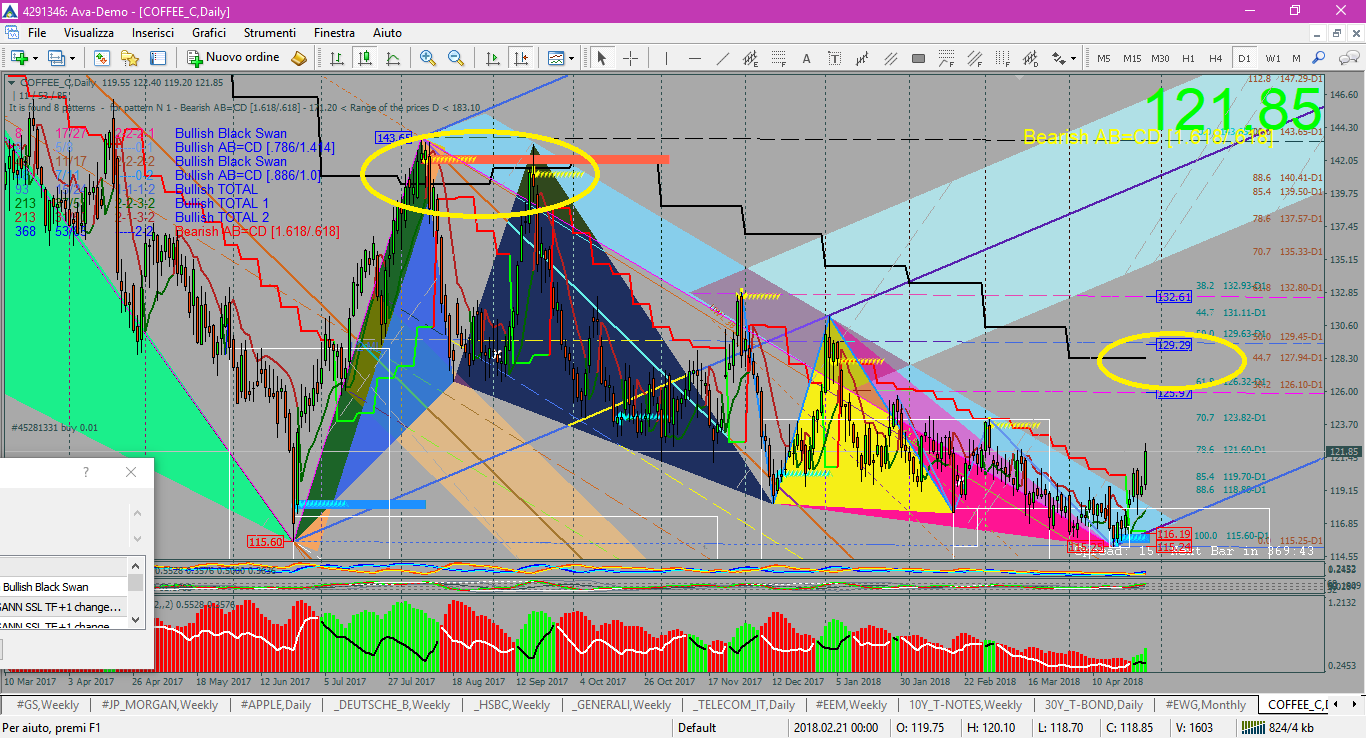Open the Inserisci menu
1366x738 pixels.
coord(153,33)
